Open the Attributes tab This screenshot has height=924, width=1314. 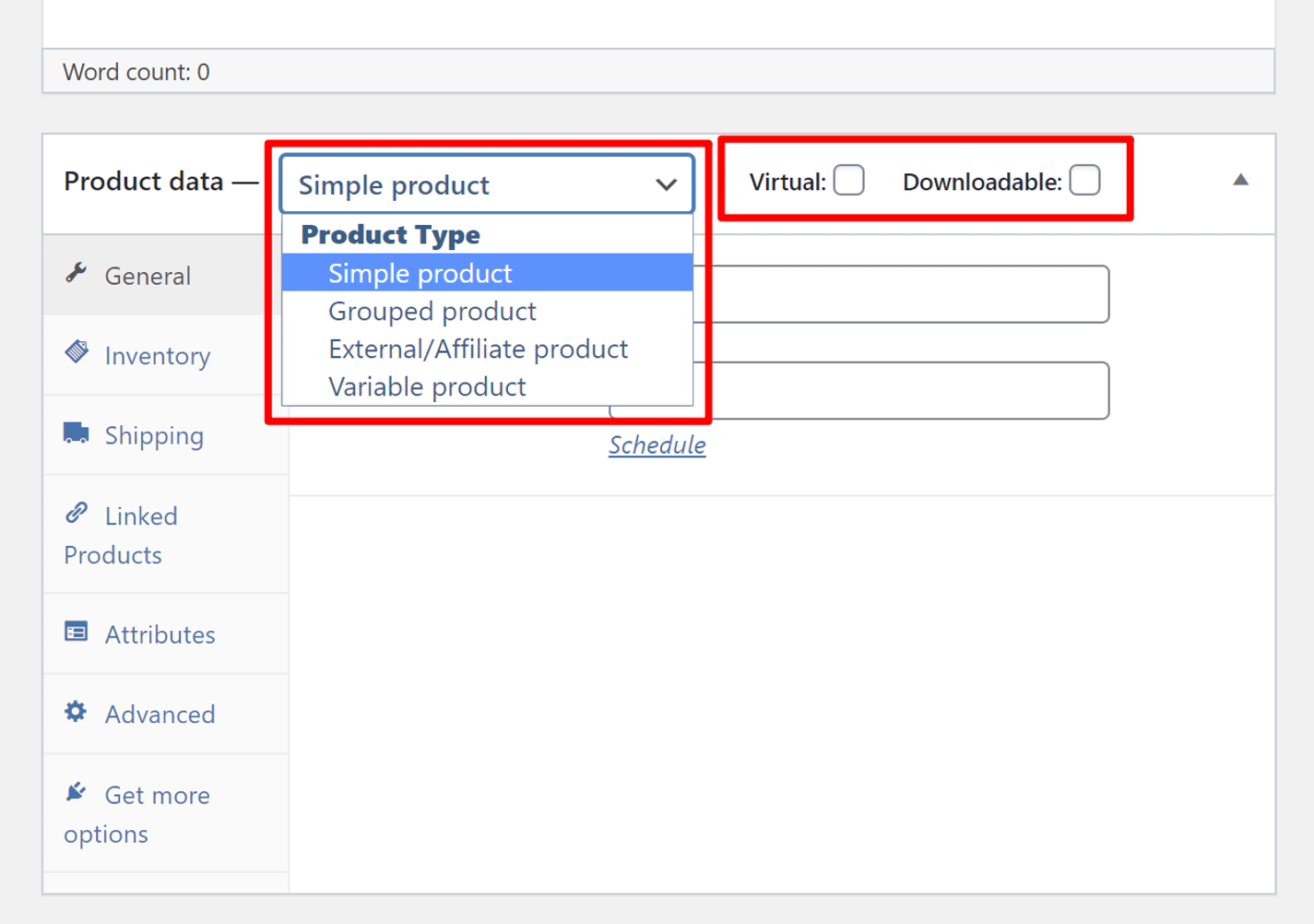(166, 634)
